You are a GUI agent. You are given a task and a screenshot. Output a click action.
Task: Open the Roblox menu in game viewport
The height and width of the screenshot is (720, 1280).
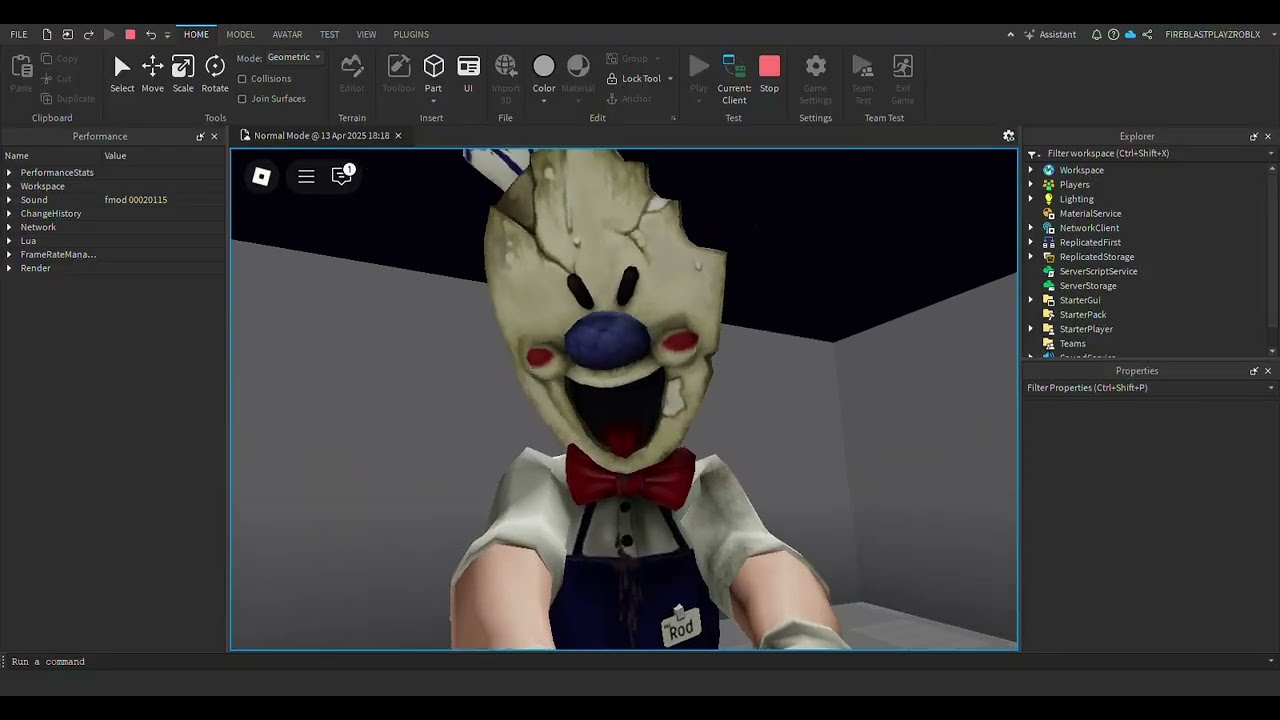[x=261, y=176]
